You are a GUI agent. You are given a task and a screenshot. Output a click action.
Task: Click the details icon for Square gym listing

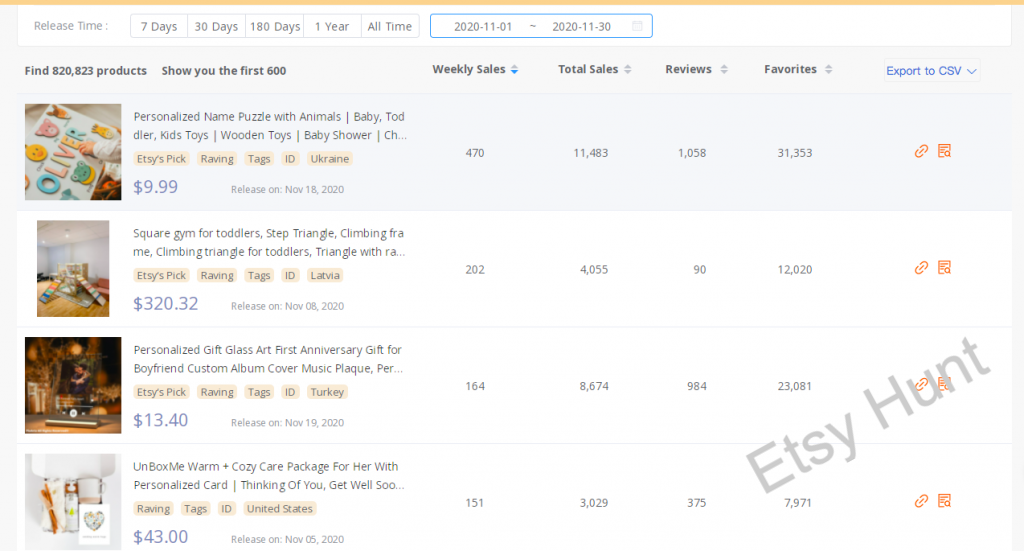944,268
